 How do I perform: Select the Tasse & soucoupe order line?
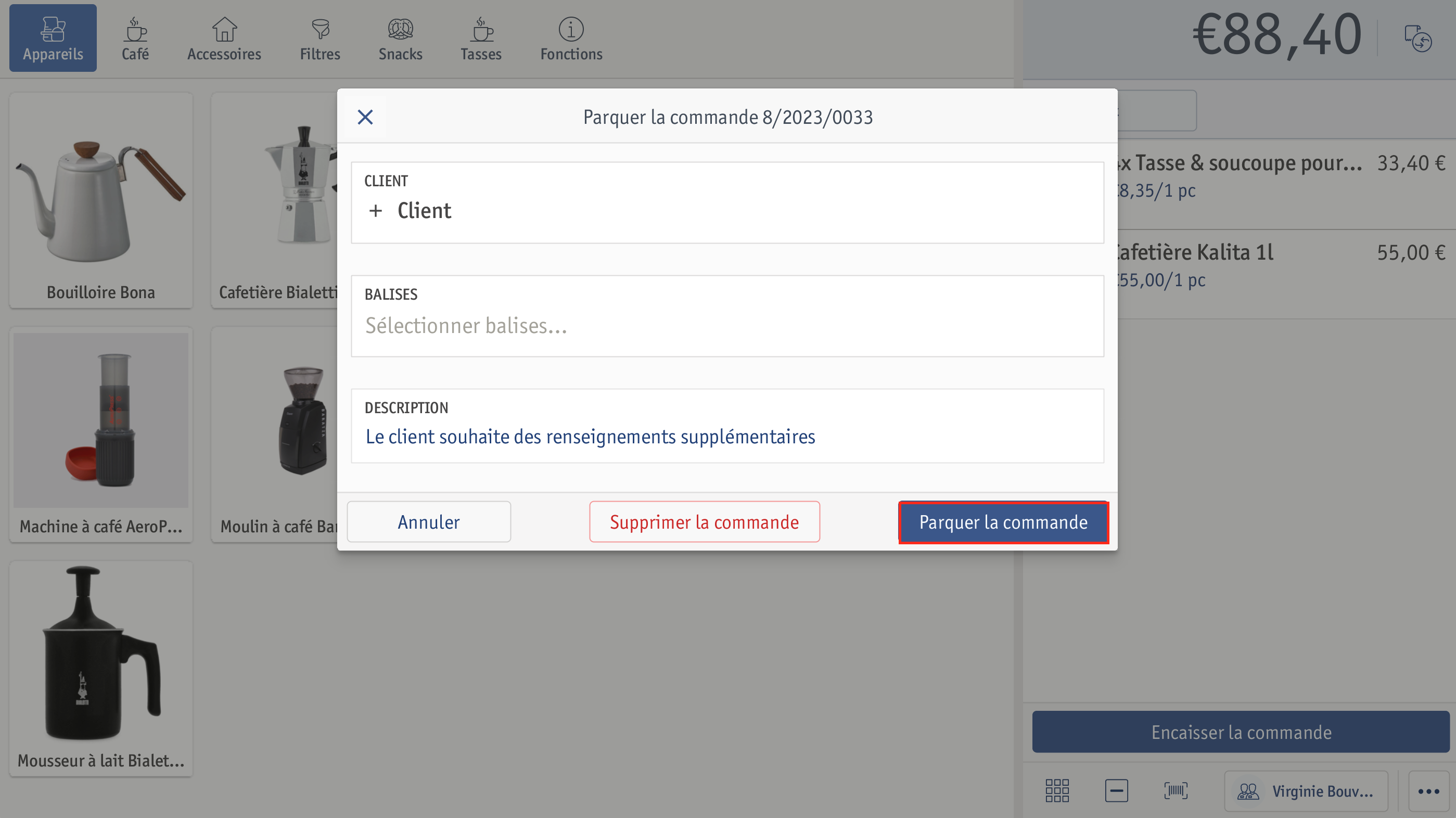(x=1286, y=184)
